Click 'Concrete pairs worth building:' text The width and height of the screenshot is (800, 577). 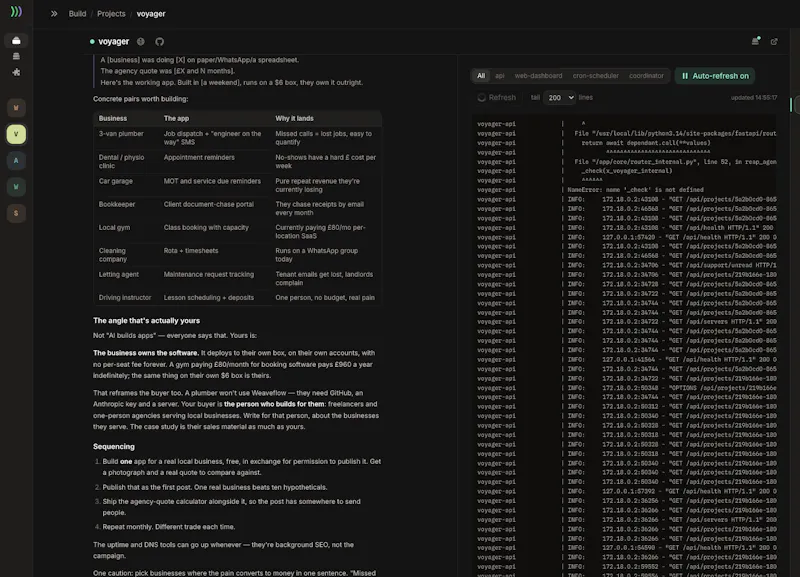coord(140,99)
